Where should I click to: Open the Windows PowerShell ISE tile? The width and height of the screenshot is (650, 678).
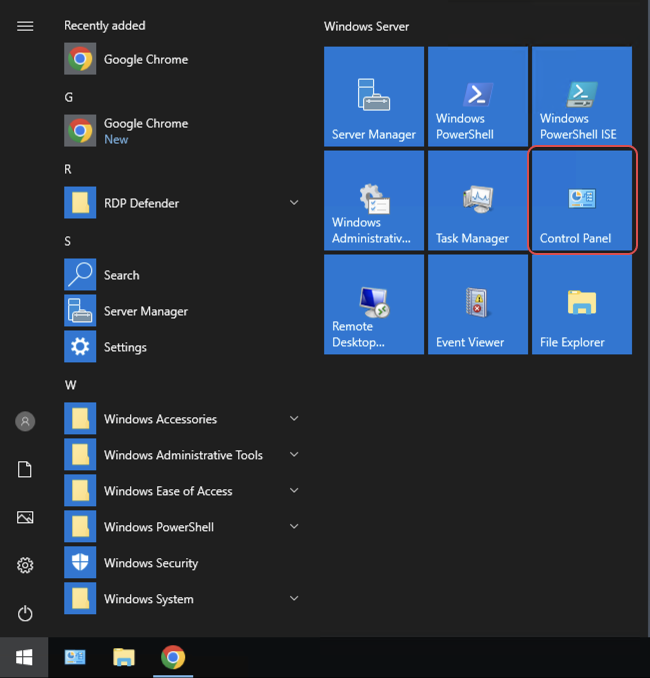582,96
